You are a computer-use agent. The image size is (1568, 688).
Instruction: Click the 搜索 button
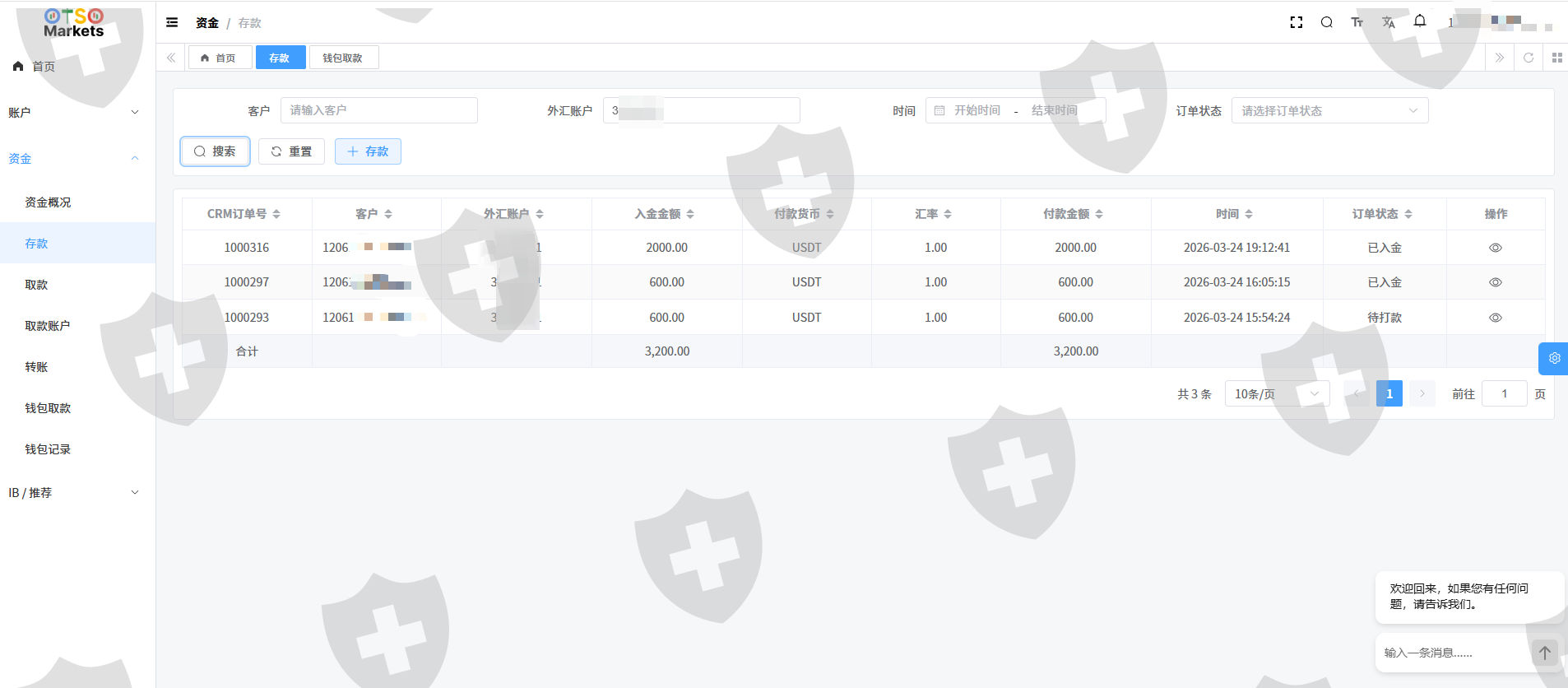(x=215, y=151)
